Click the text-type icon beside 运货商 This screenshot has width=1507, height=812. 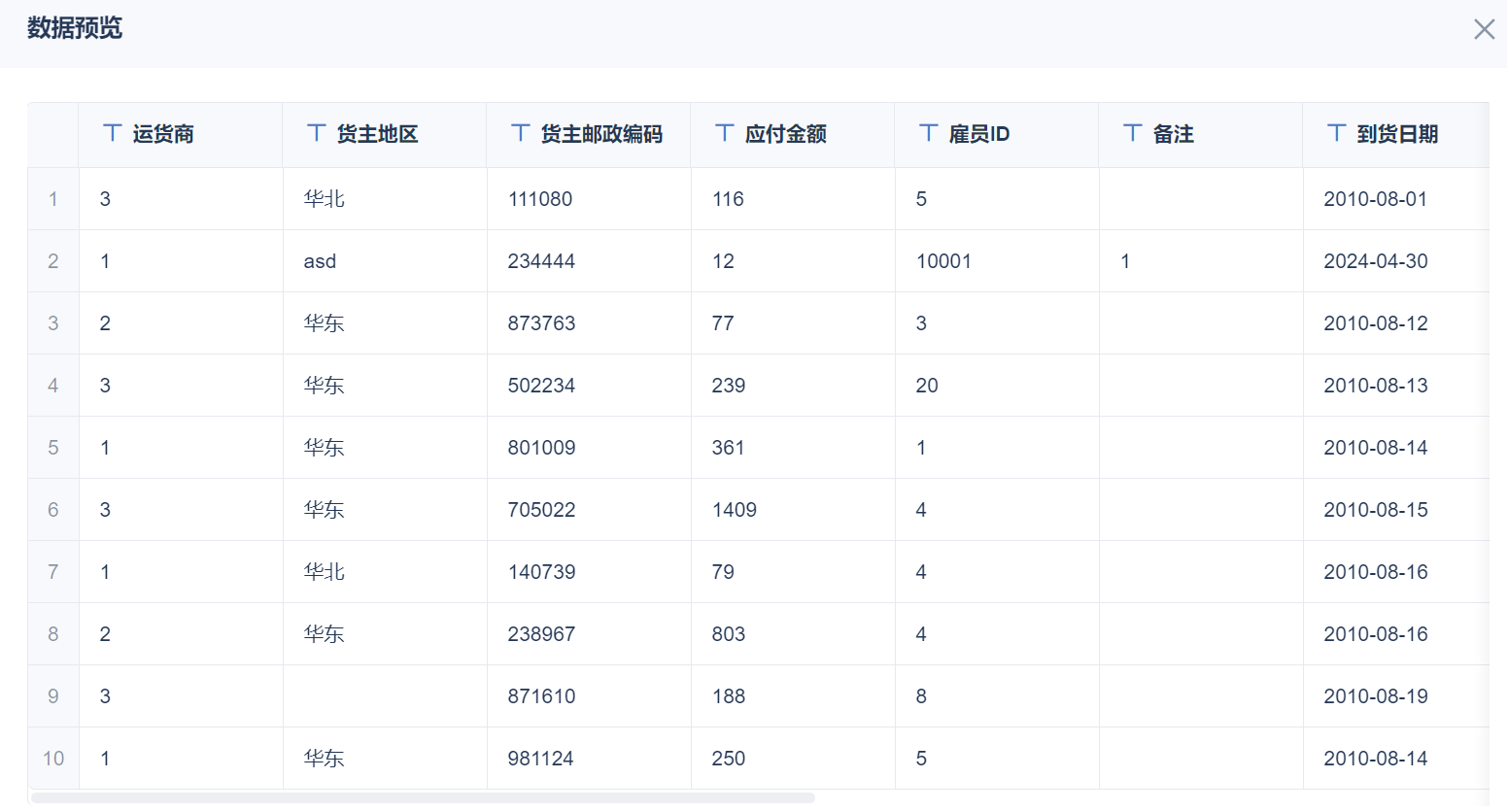(x=113, y=133)
